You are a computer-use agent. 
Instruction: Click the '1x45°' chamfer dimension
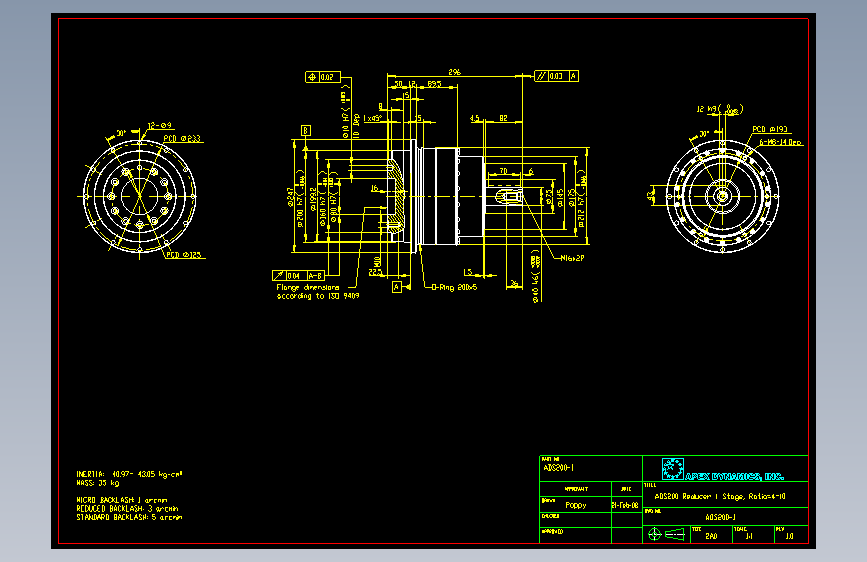(372, 118)
